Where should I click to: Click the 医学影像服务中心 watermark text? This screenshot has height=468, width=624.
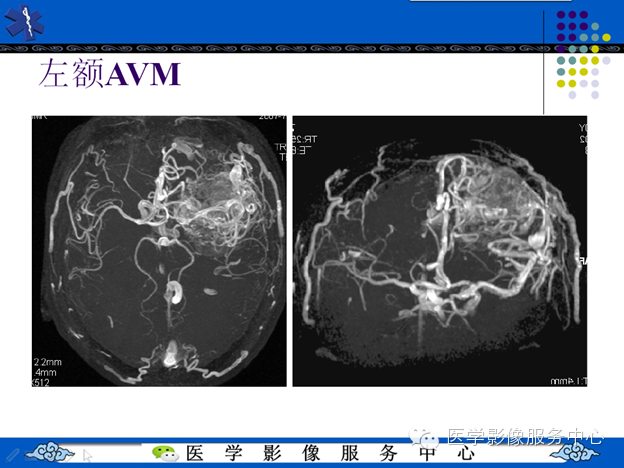coord(525,437)
